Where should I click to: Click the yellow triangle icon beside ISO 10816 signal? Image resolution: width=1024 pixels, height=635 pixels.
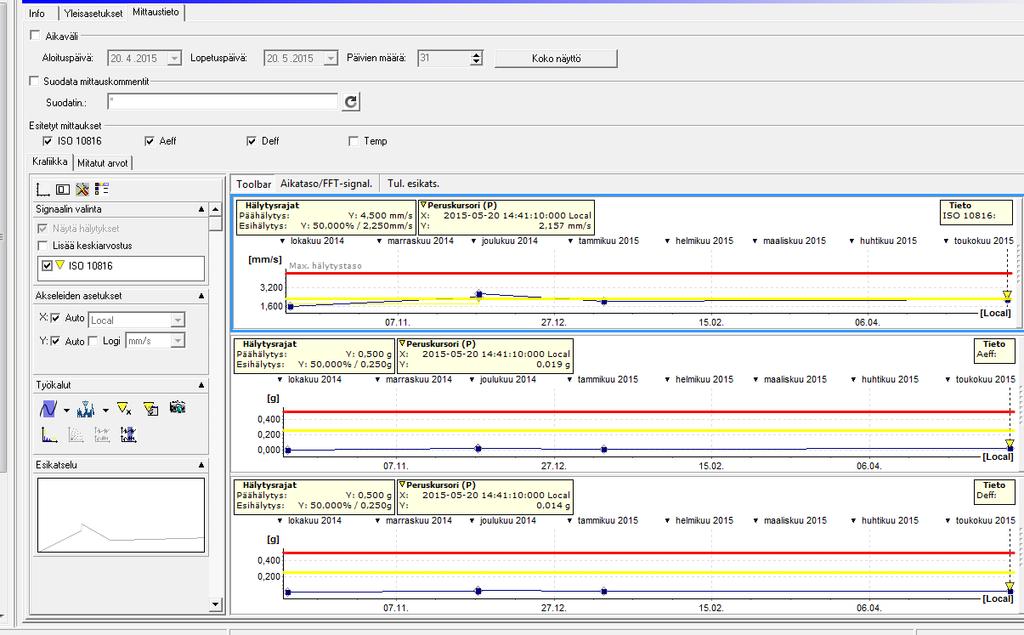60,265
